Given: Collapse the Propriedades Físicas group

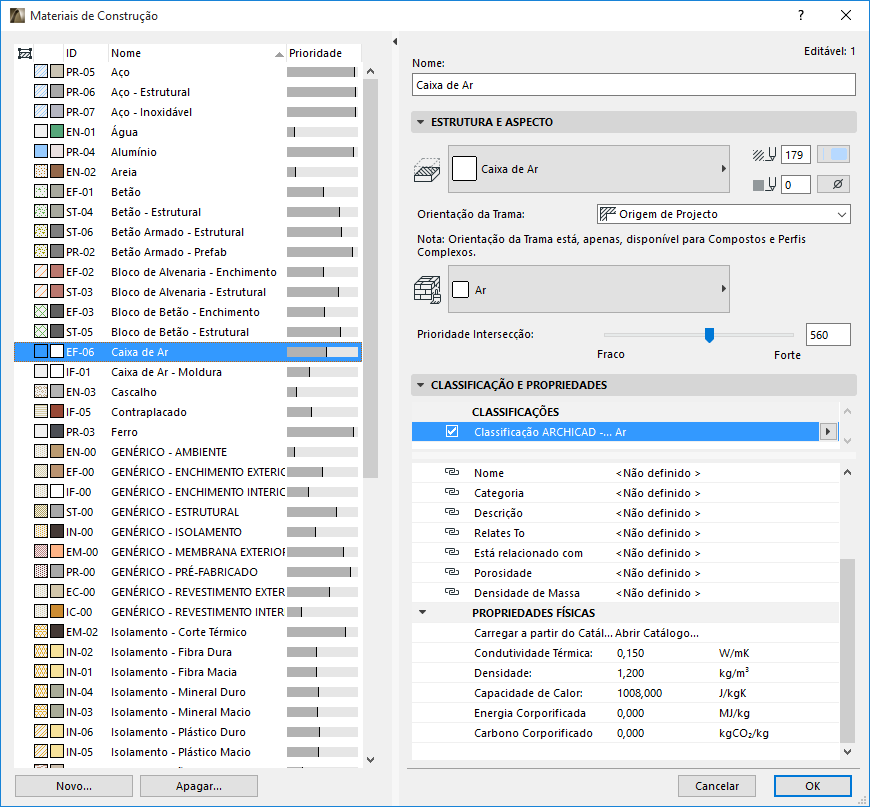Looking at the screenshot, I should [x=422, y=612].
